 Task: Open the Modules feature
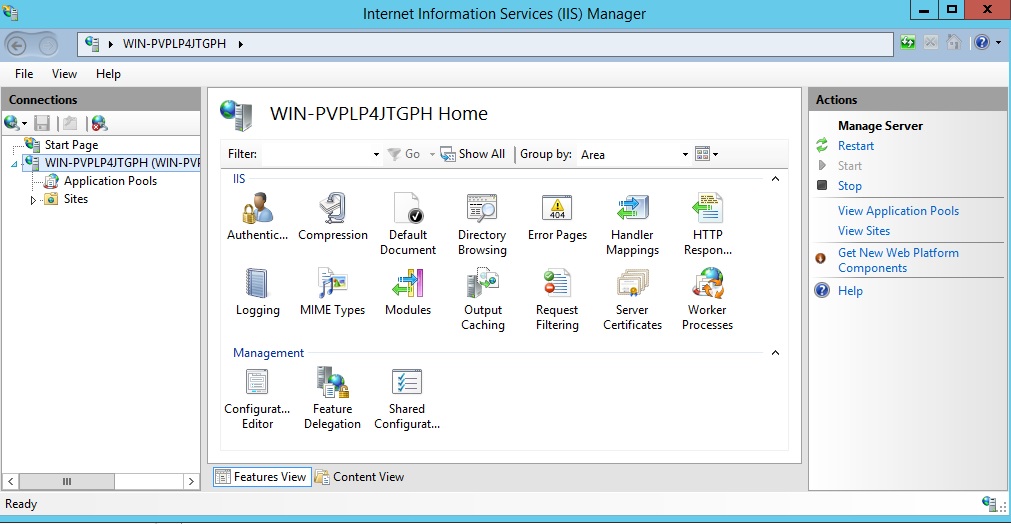[x=407, y=292]
